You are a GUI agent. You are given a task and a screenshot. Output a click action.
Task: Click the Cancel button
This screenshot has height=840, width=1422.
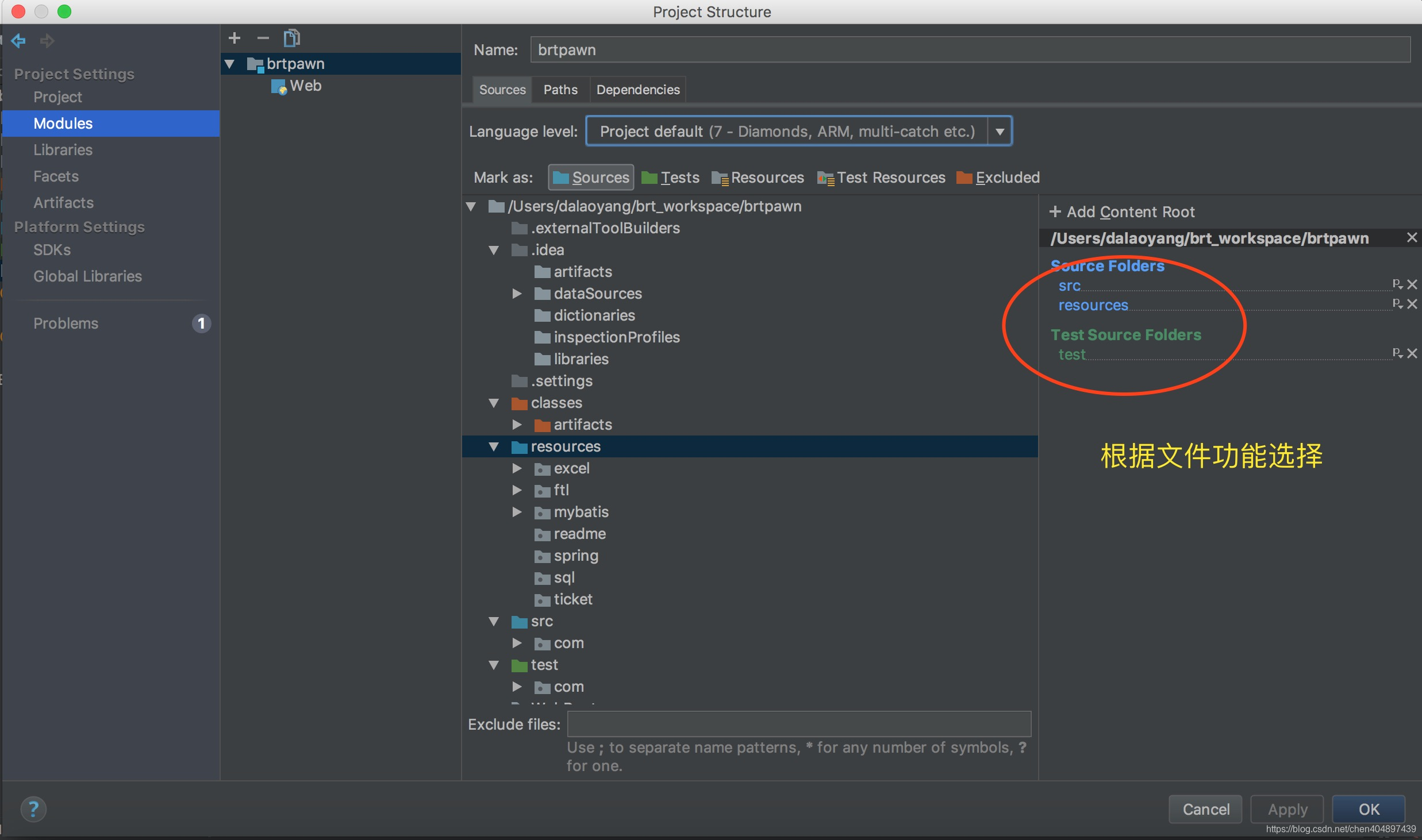[1205, 809]
